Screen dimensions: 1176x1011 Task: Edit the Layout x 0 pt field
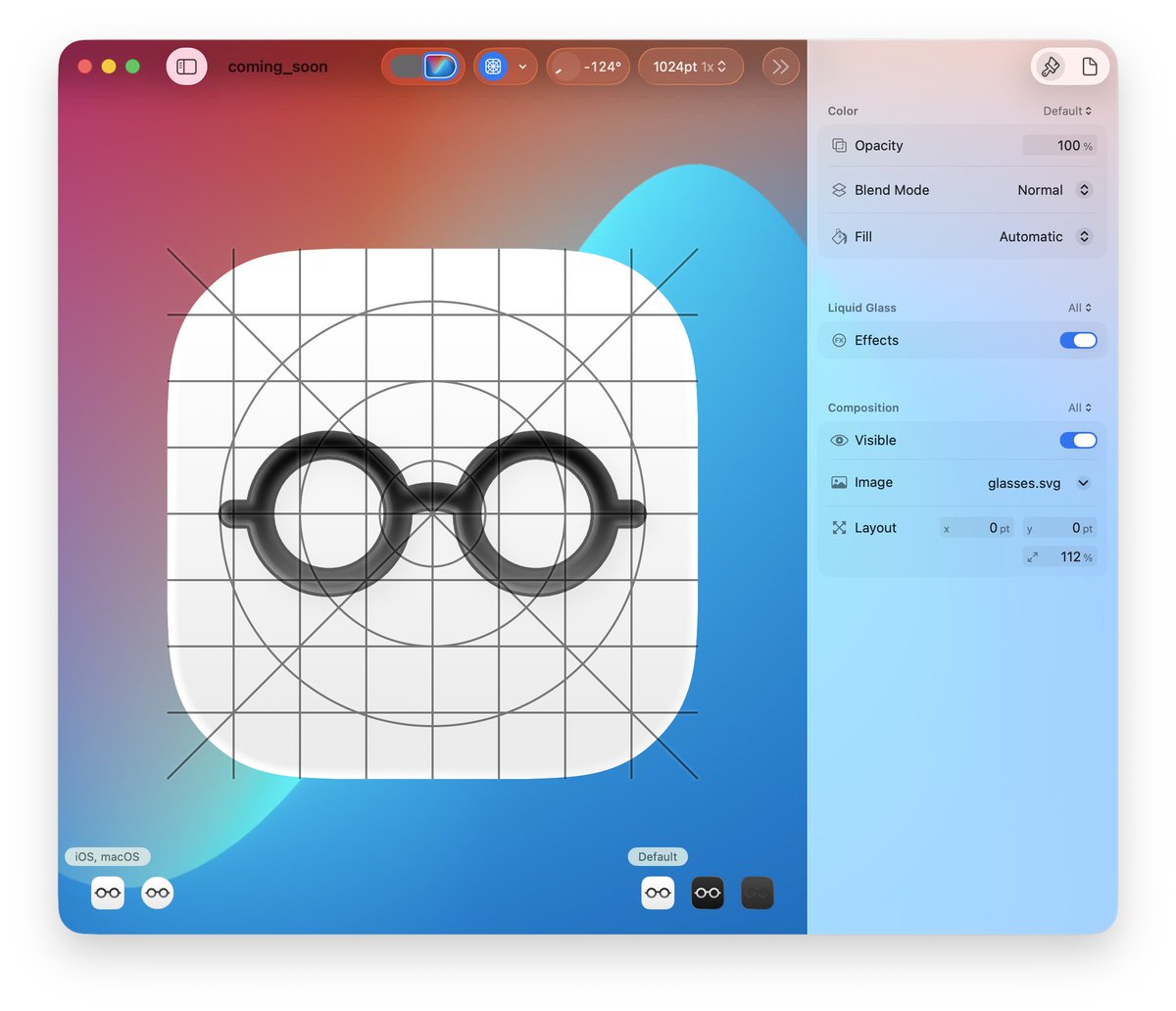click(x=976, y=528)
